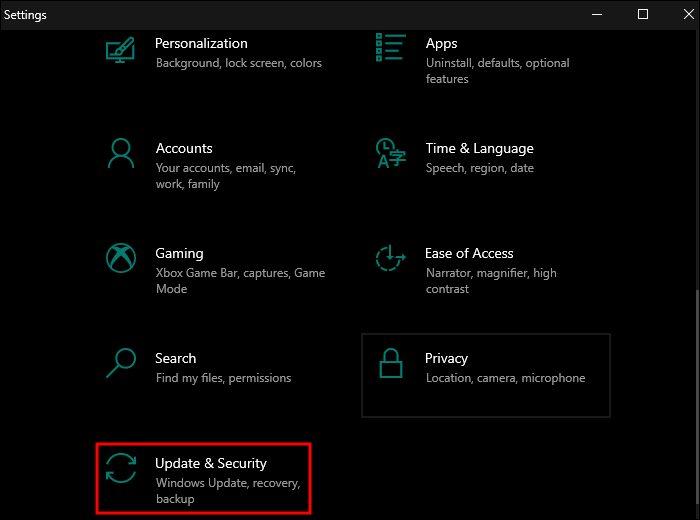The height and width of the screenshot is (520, 700).
Task: Maximize the Settings window
Action: pyautogui.click(x=643, y=14)
